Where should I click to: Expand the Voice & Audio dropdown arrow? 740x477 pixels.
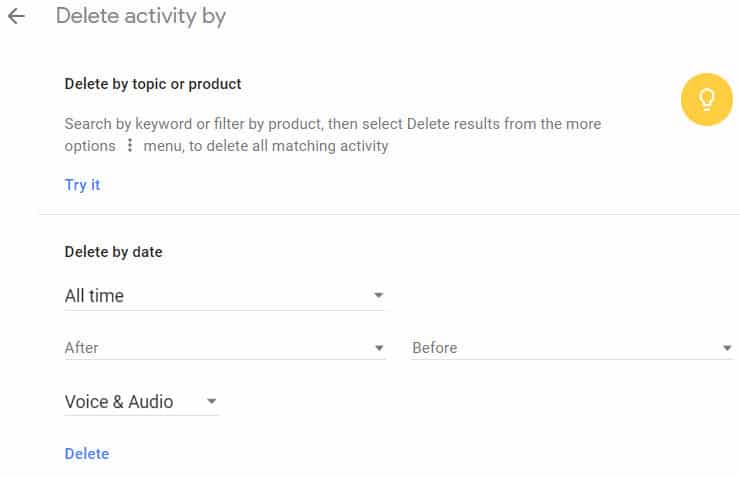pos(211,402)
